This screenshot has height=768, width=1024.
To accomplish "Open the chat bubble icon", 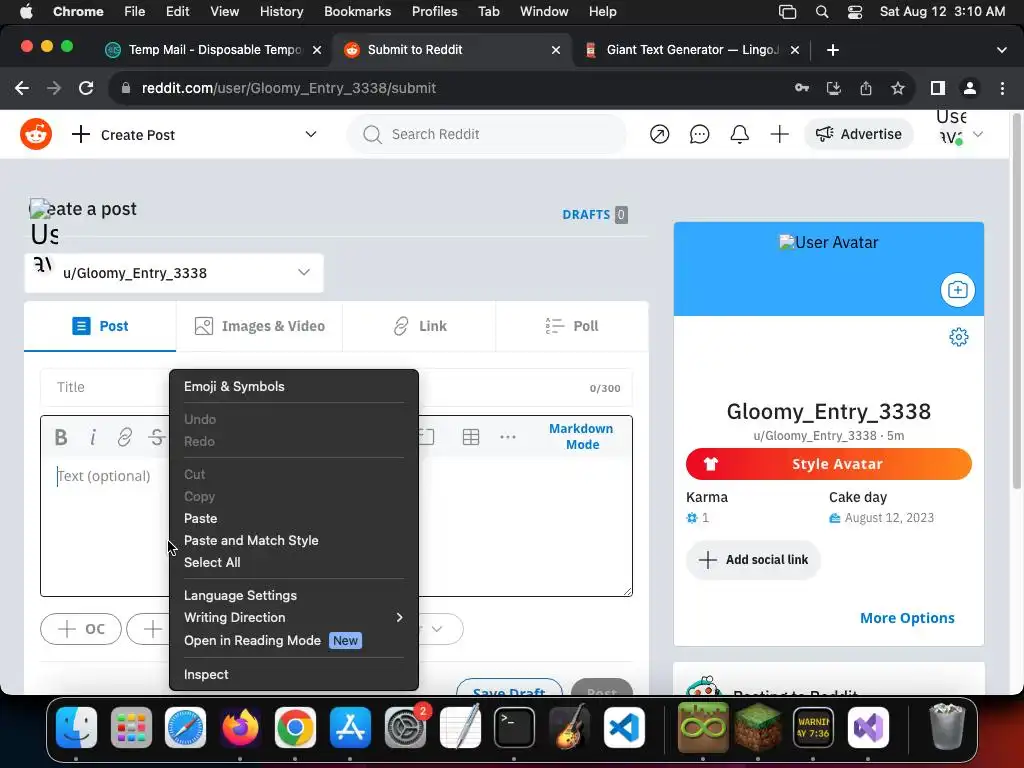I will click(x=699, y=135).
